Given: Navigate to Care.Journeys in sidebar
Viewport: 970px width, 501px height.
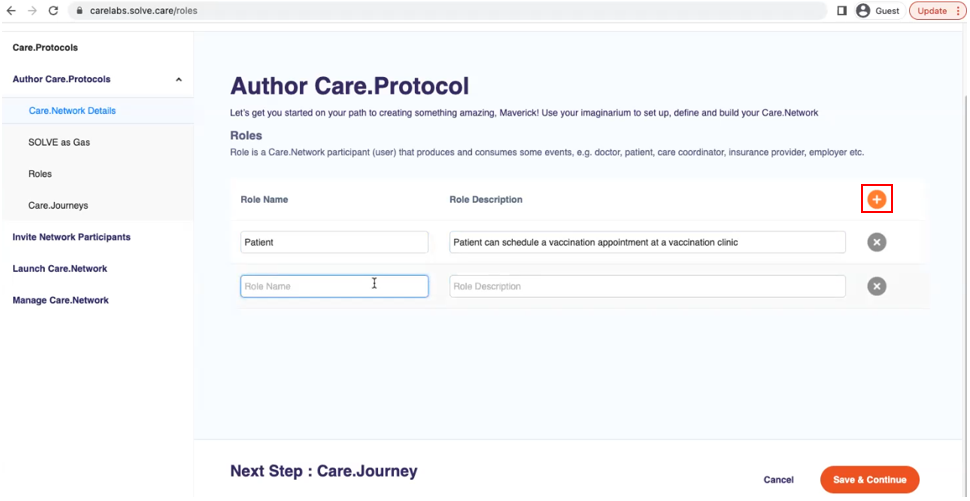Looking at the screenshot, I should 58,205.
